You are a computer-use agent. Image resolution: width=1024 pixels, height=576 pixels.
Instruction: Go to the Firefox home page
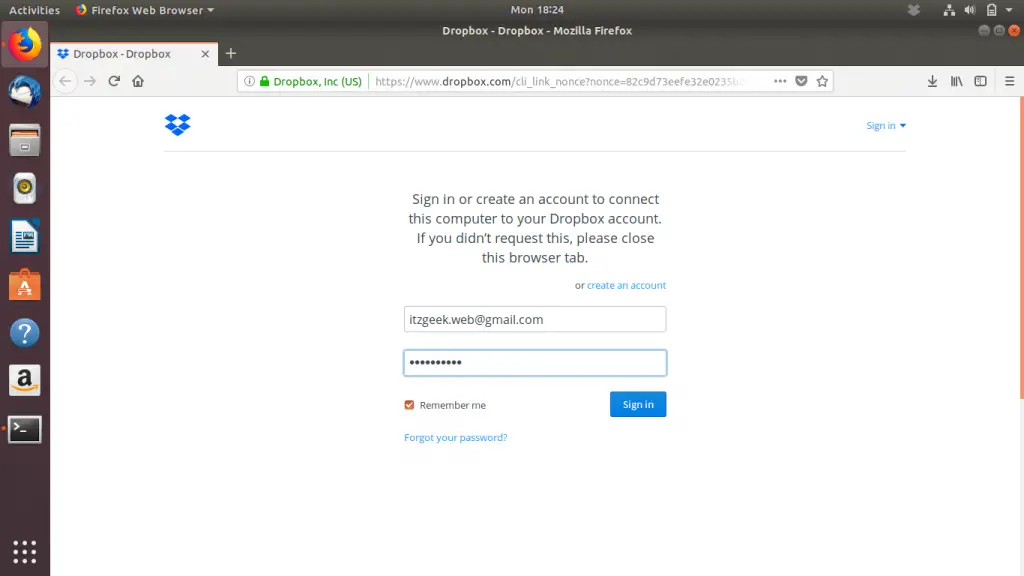point(138,81)
